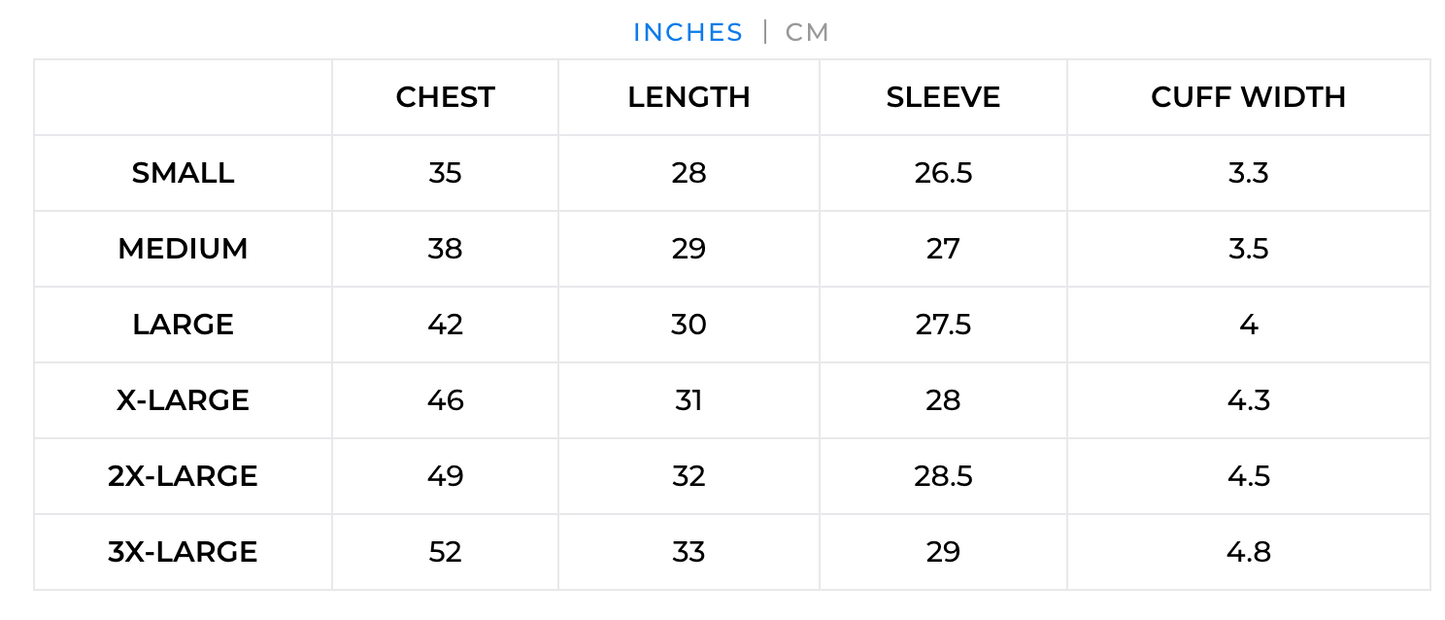This screenshot has height=620, width=1445.
Task: Select the 3X-LARGE size row label
Action: click(x=183, y=552)
